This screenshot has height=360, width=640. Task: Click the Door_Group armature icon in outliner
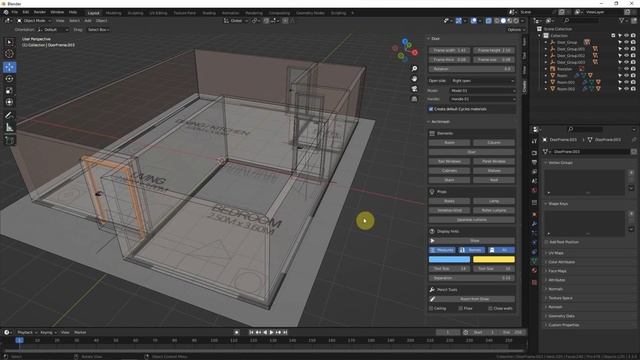(553, 42)
